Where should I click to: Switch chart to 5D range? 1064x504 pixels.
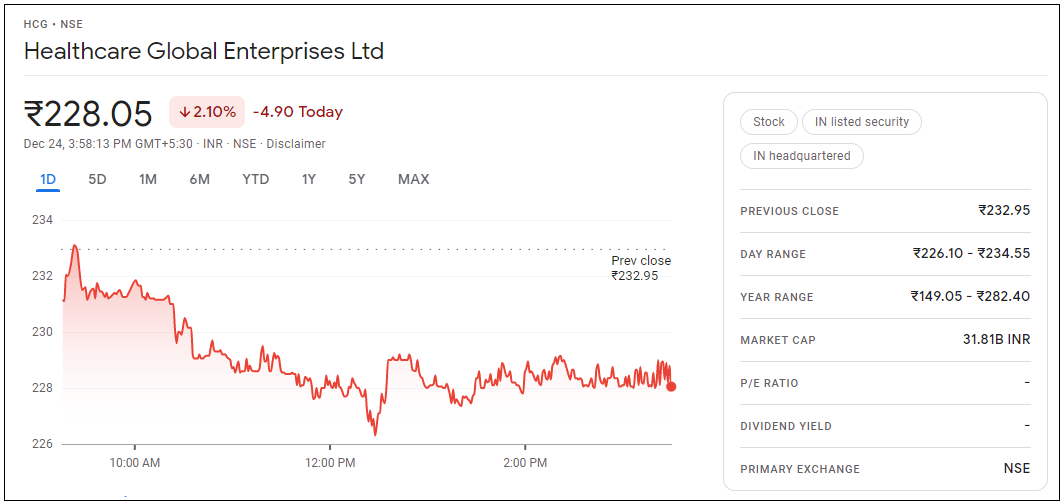(x=98, y=180)
